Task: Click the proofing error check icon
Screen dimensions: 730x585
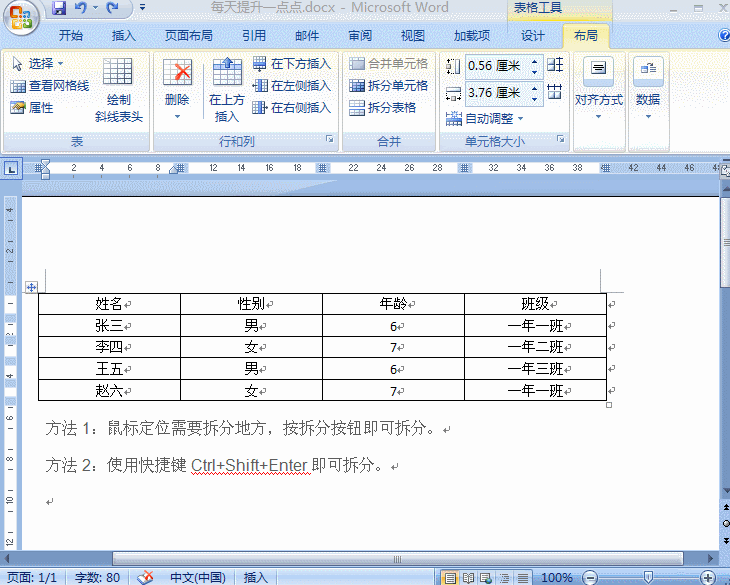Action: (x=145, y=578)
